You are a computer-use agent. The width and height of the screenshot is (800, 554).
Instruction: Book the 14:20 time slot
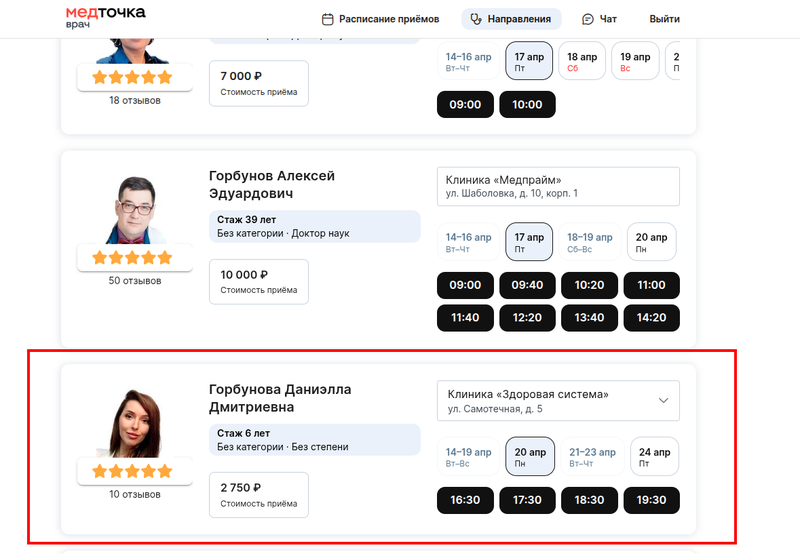click(x=652, y=318)
